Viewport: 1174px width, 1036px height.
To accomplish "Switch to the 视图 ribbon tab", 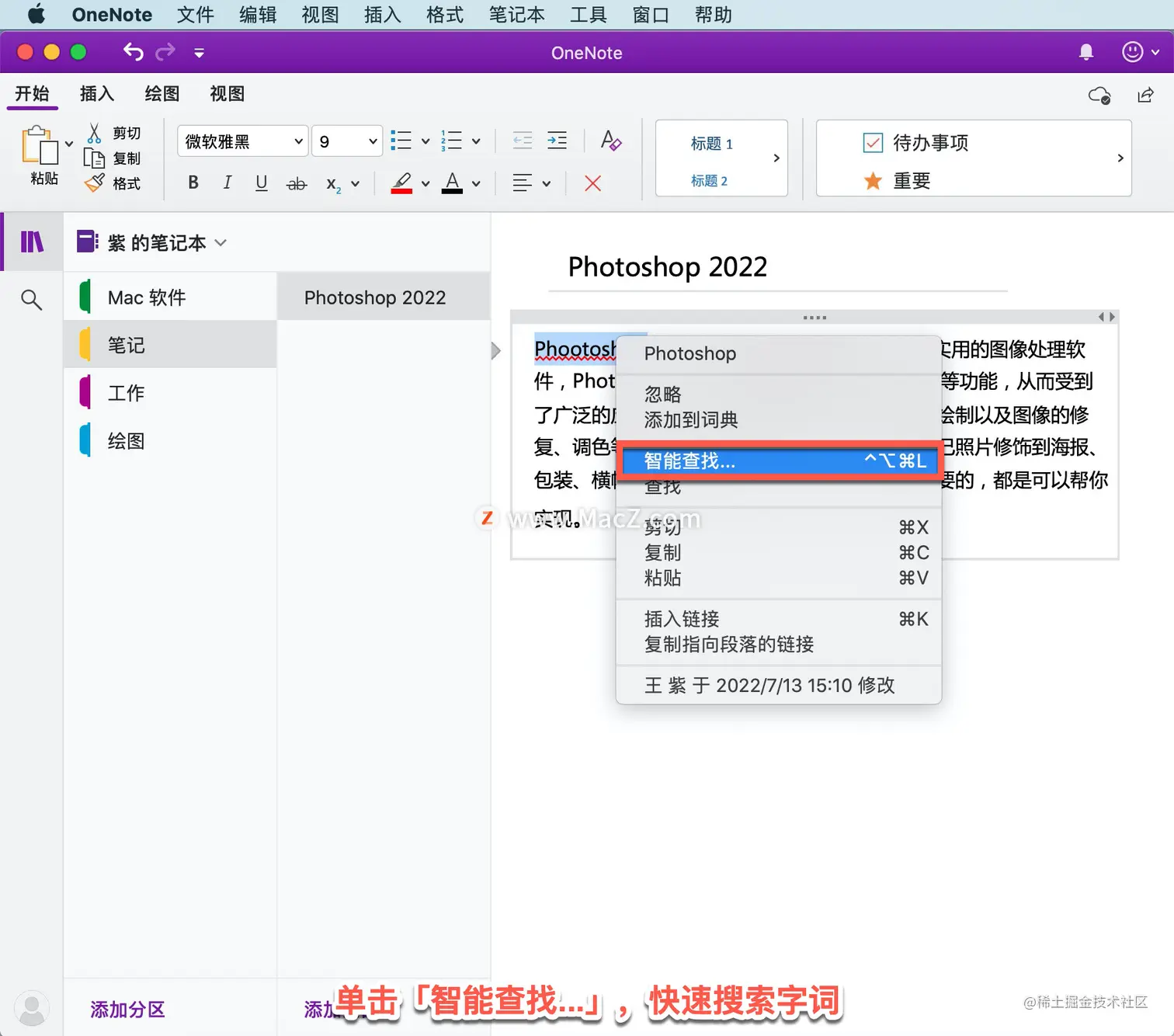I will point(228,94).
